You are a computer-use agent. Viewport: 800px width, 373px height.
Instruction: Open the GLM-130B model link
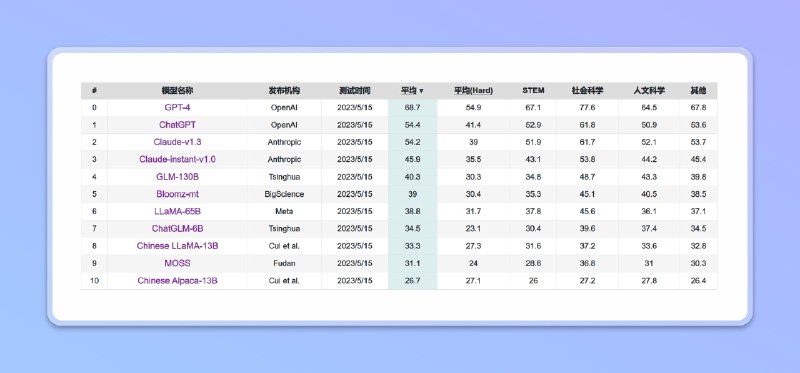[177, 177]
